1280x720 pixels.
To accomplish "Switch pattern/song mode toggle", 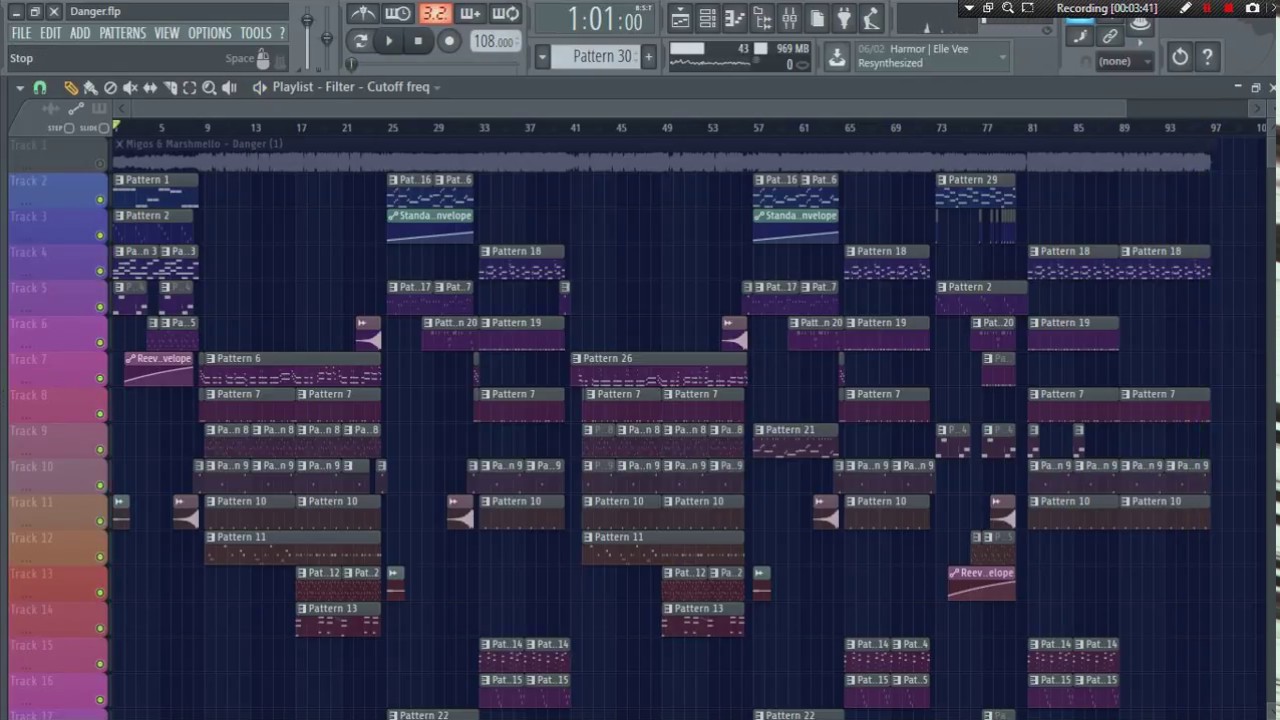I will pos(360,41).
